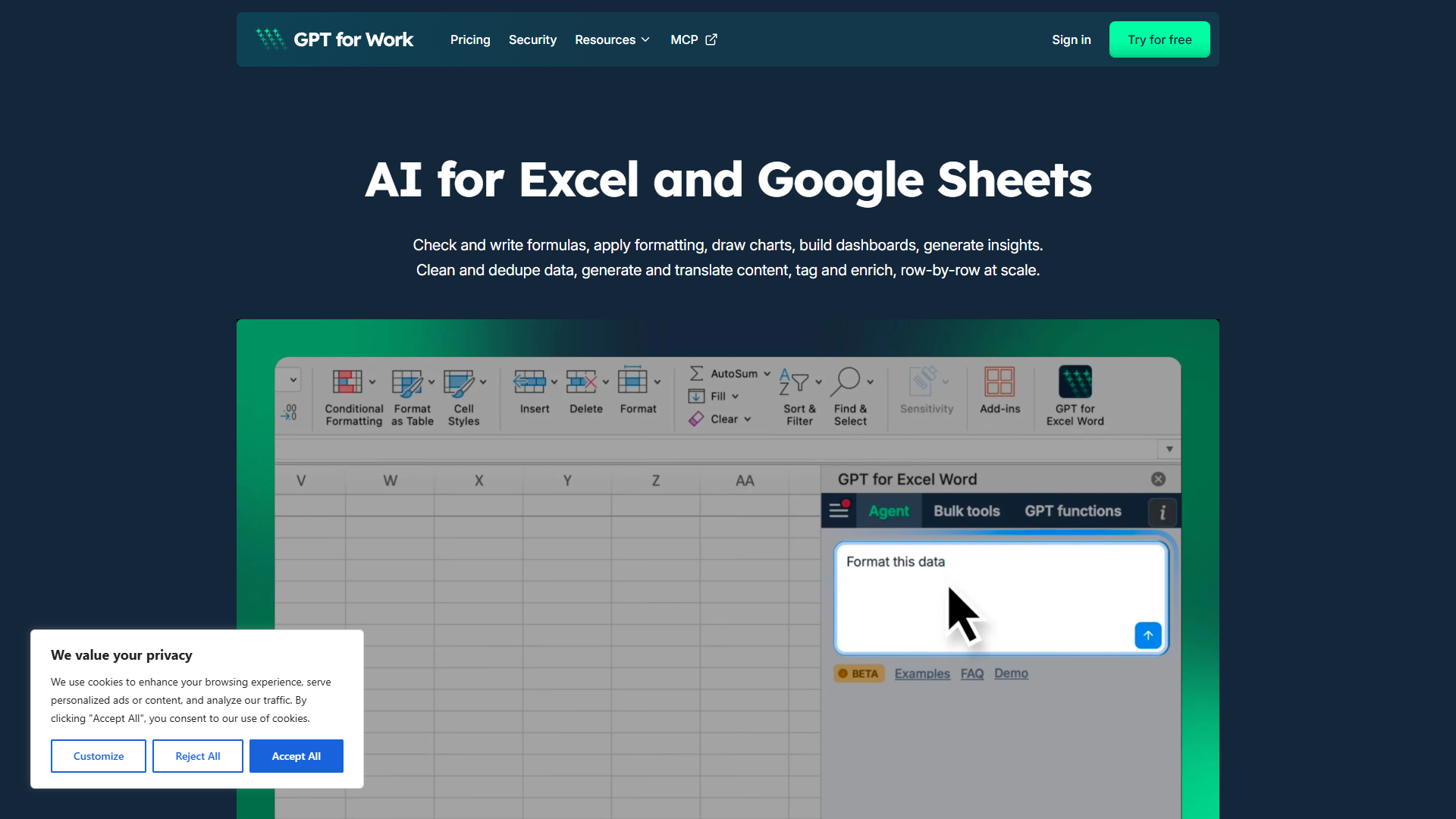Click the GPT for Work logo
This screenshot has width=1456, height=819.
pos(334,39)
